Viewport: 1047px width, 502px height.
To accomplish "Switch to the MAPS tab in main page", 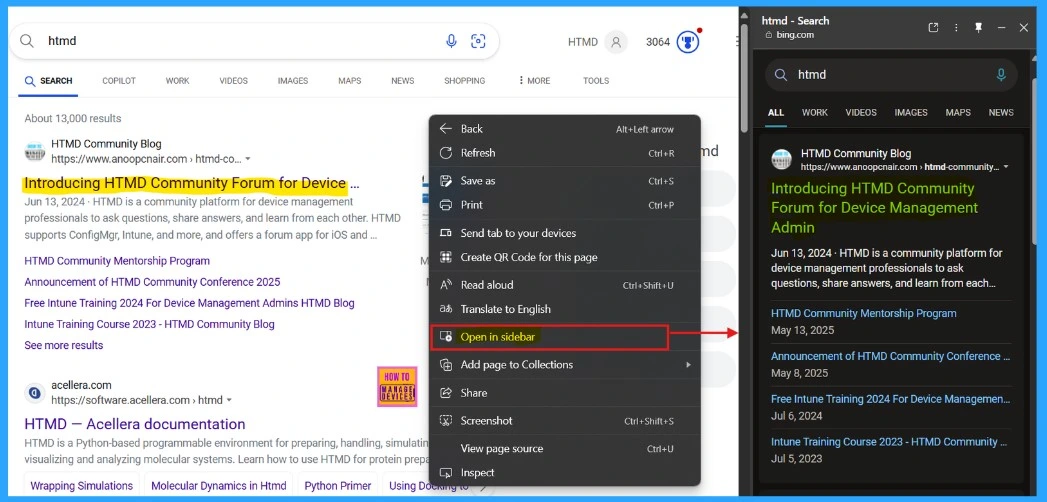I will click(x=349, y=81).
